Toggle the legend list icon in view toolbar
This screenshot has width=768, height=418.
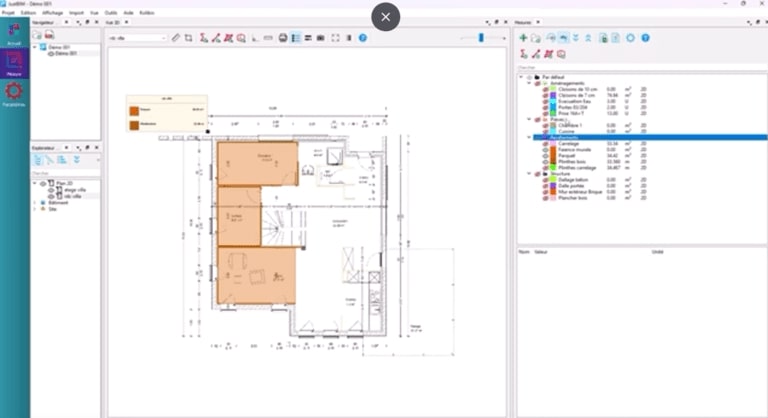(x=296, y=38)
